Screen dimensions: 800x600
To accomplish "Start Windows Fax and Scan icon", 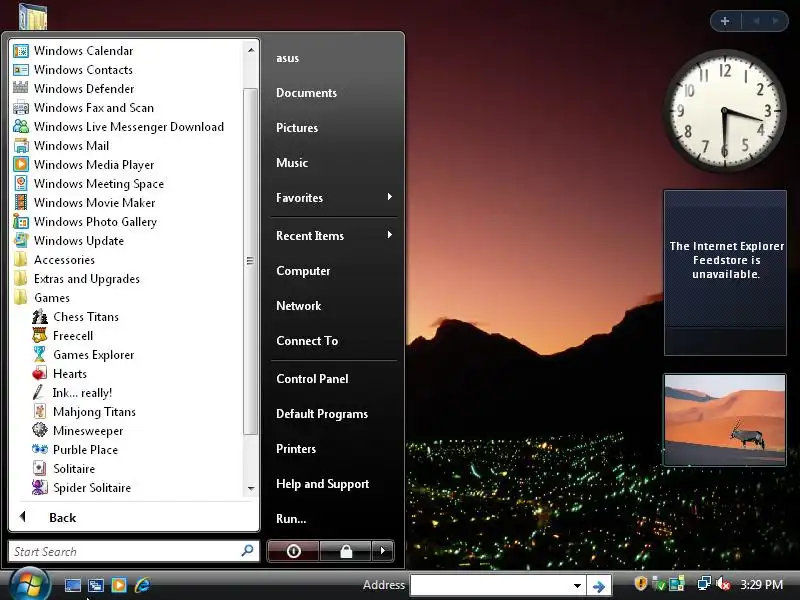I will click(x=21, y=108).
